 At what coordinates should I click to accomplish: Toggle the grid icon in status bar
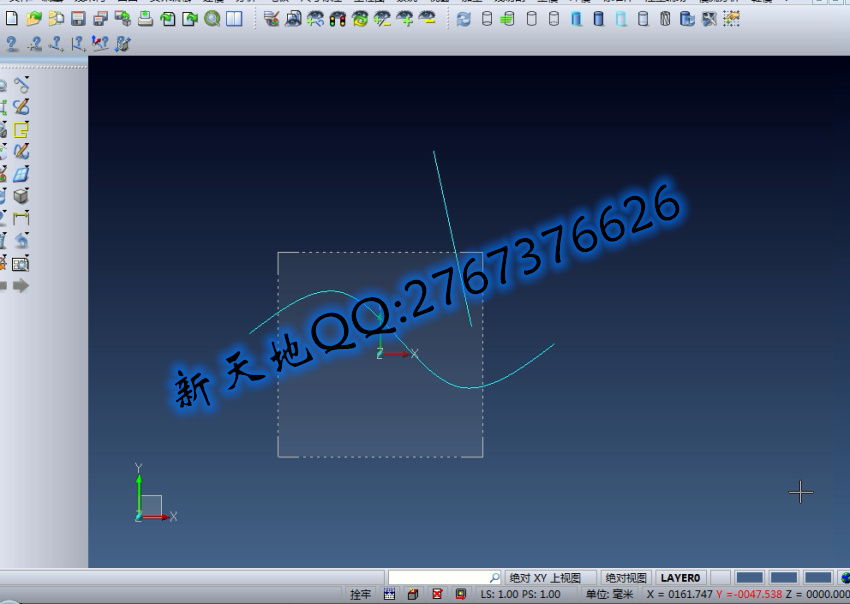389,594
